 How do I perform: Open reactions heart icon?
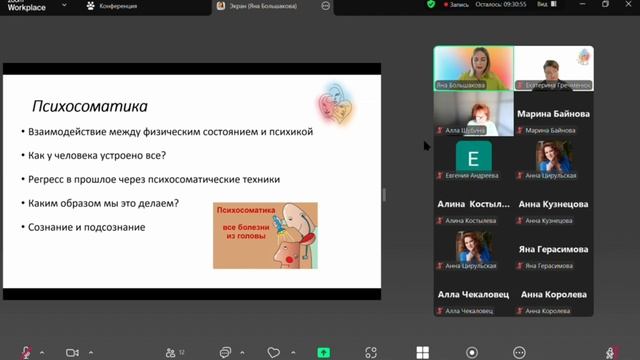(273, 352)
